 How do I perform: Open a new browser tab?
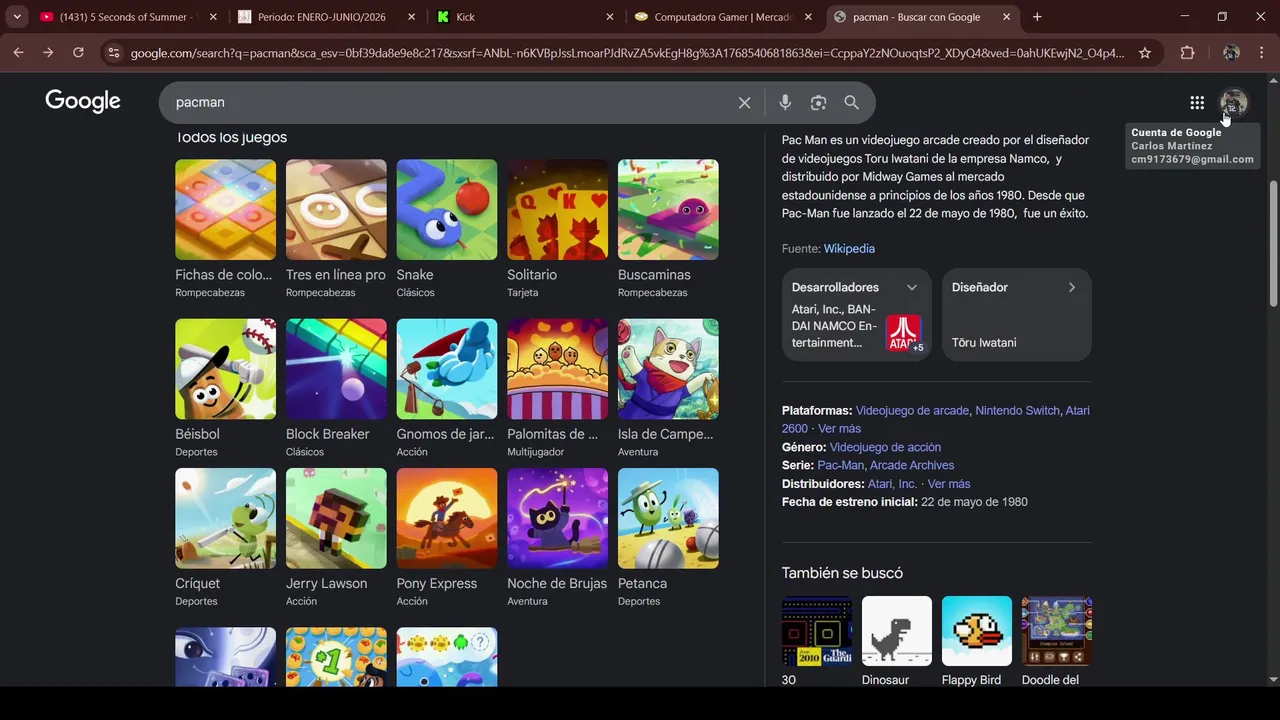[1037, 17]
